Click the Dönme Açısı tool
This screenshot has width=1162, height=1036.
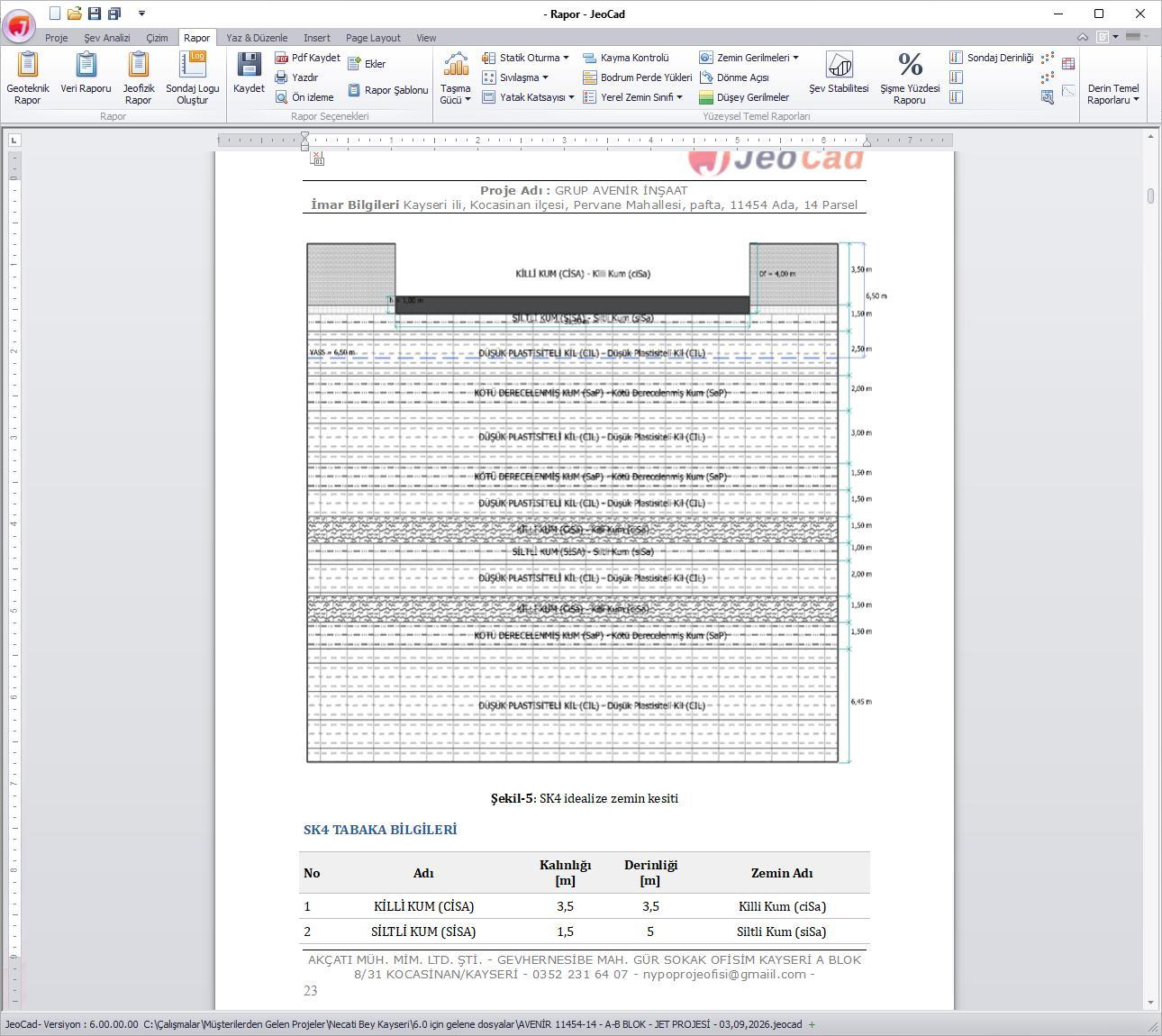(734, 77)
